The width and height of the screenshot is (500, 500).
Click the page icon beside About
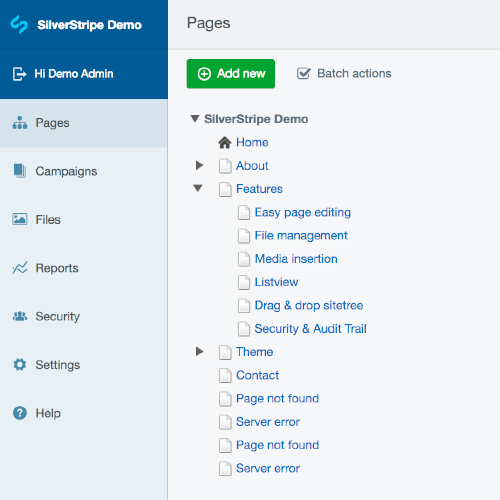pos(225,166)
